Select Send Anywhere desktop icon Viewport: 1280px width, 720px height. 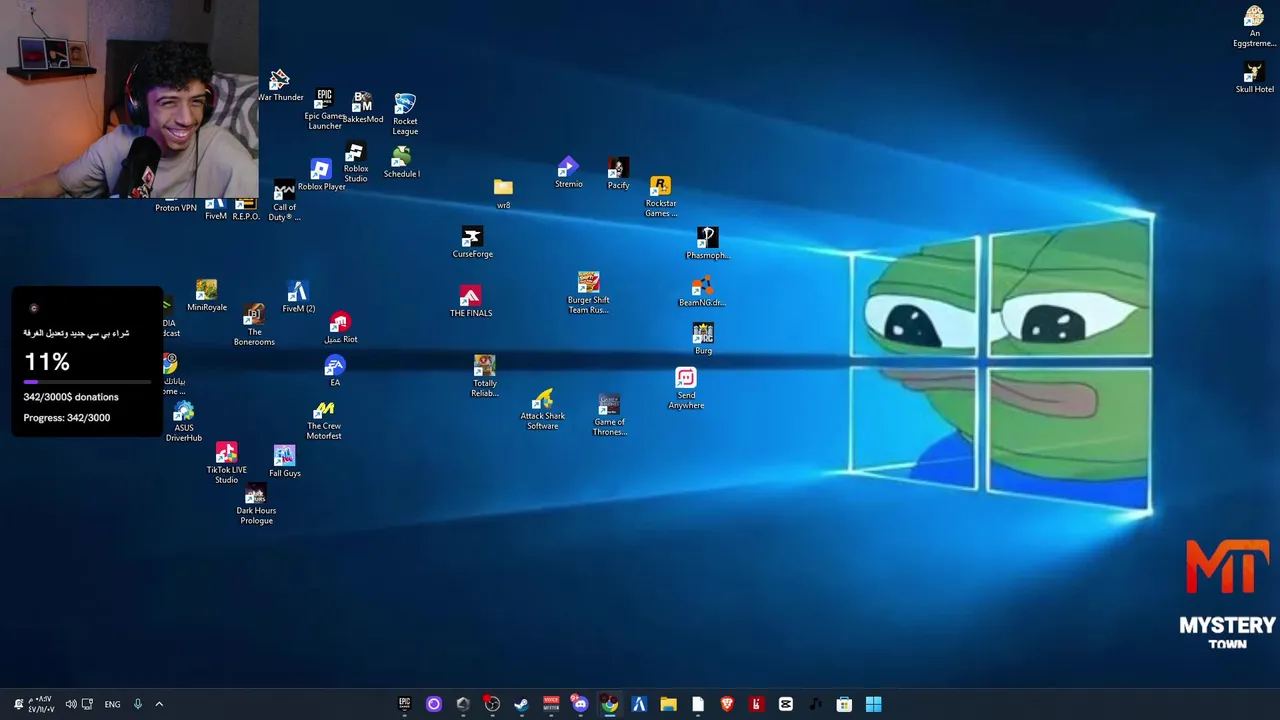click(686, 389)
